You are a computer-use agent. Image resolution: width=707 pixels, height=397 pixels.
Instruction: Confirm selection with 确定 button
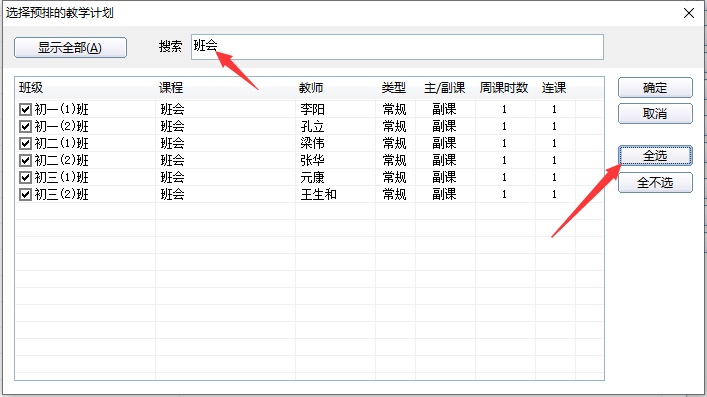point(655,88)
